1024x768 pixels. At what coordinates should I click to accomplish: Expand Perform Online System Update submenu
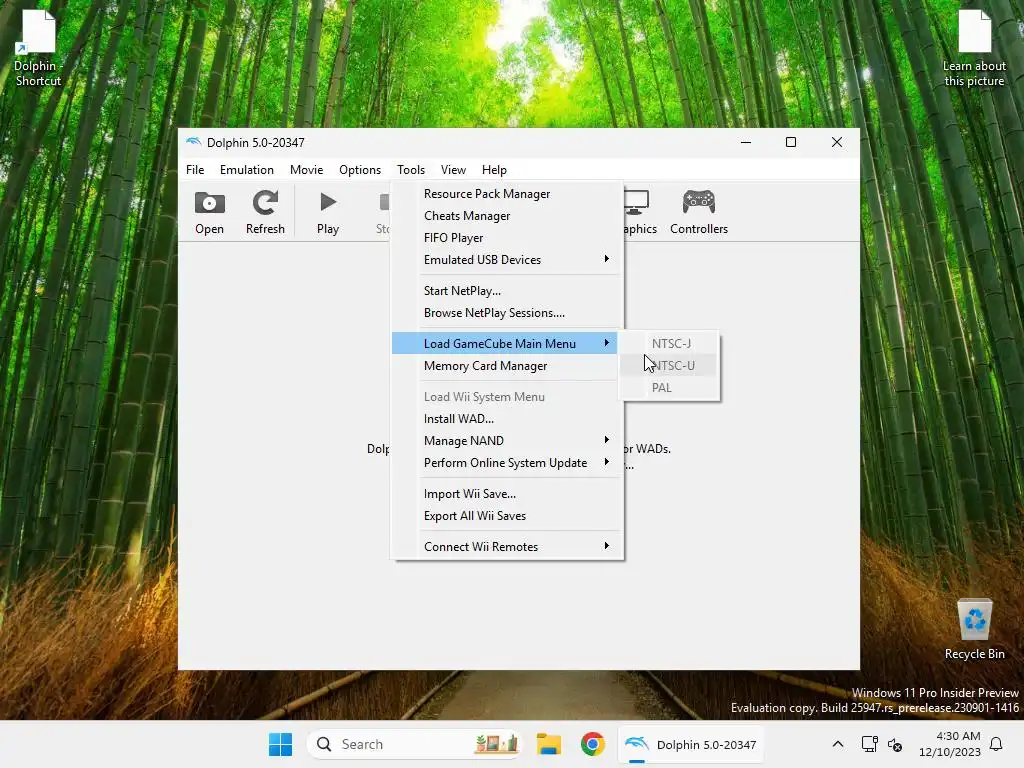click(x=507, y=463)
